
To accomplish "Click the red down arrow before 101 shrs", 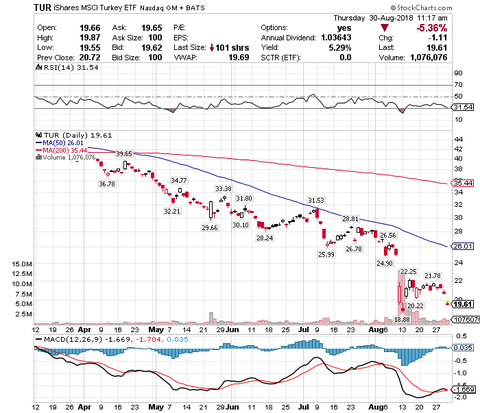I will (x=212, y=48).
